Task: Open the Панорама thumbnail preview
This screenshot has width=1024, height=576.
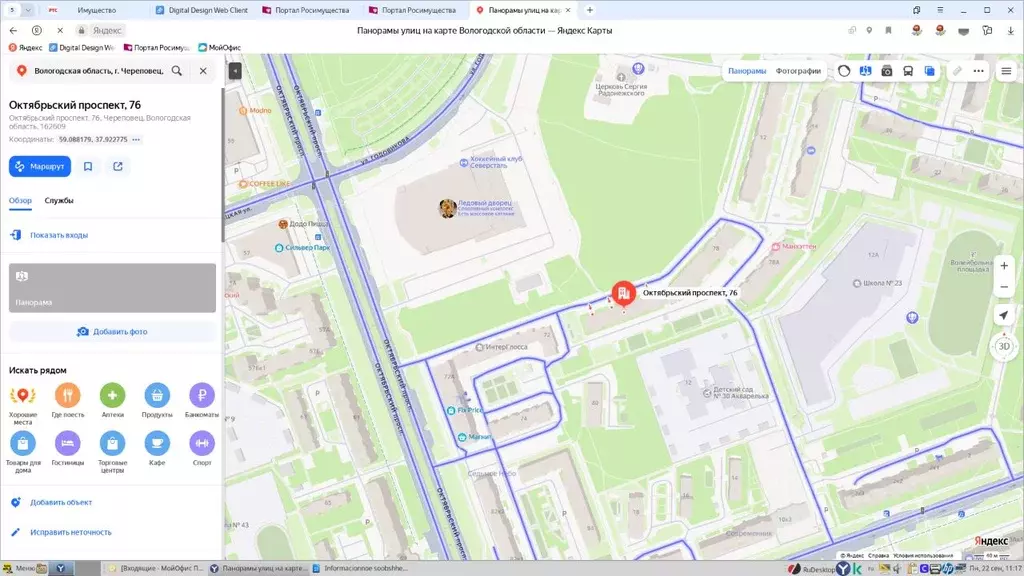Action: click(112, 288)
